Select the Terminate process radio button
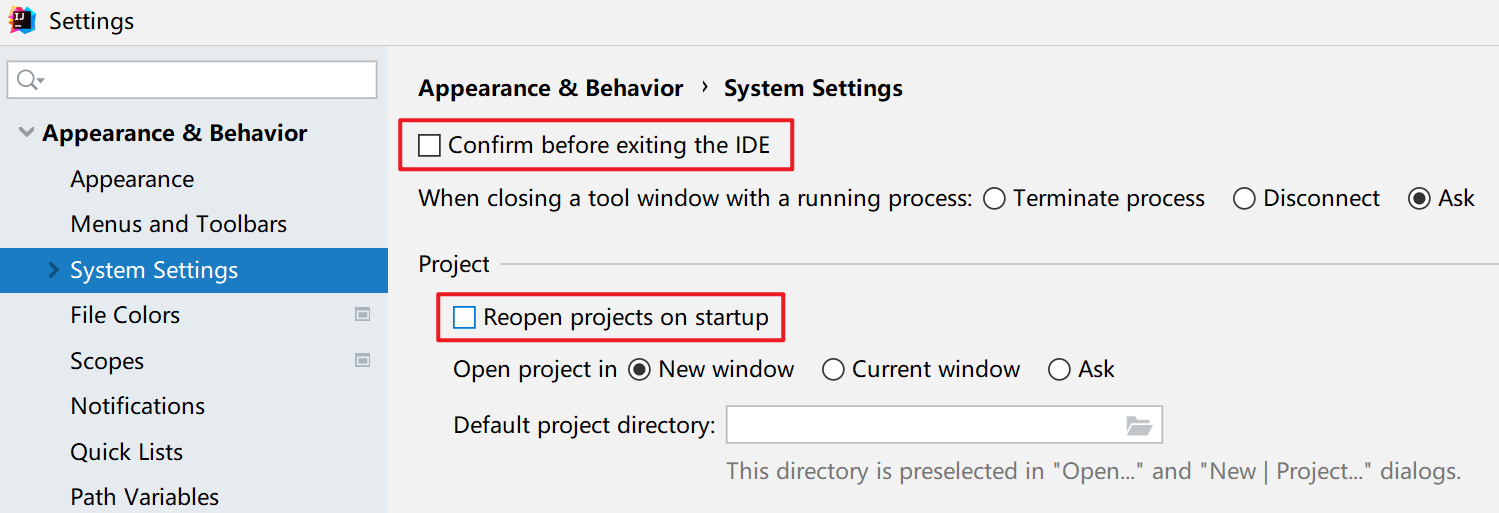The image size is (1499, 513). 994,199
